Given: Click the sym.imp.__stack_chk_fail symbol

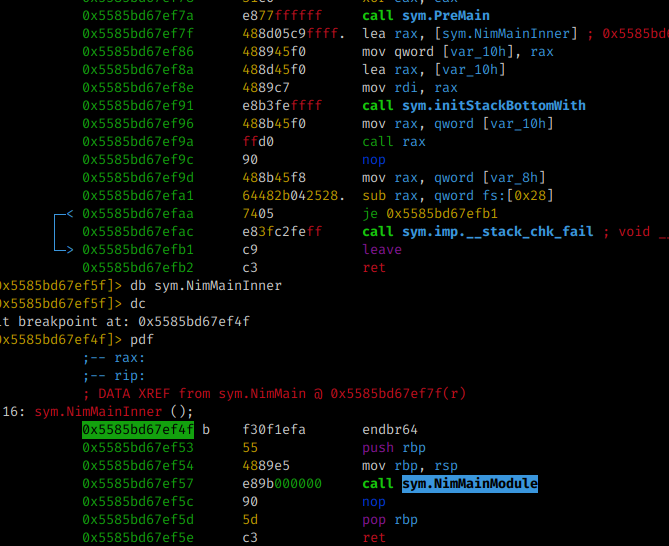Looking at the screenshot, I should (498, 232).
